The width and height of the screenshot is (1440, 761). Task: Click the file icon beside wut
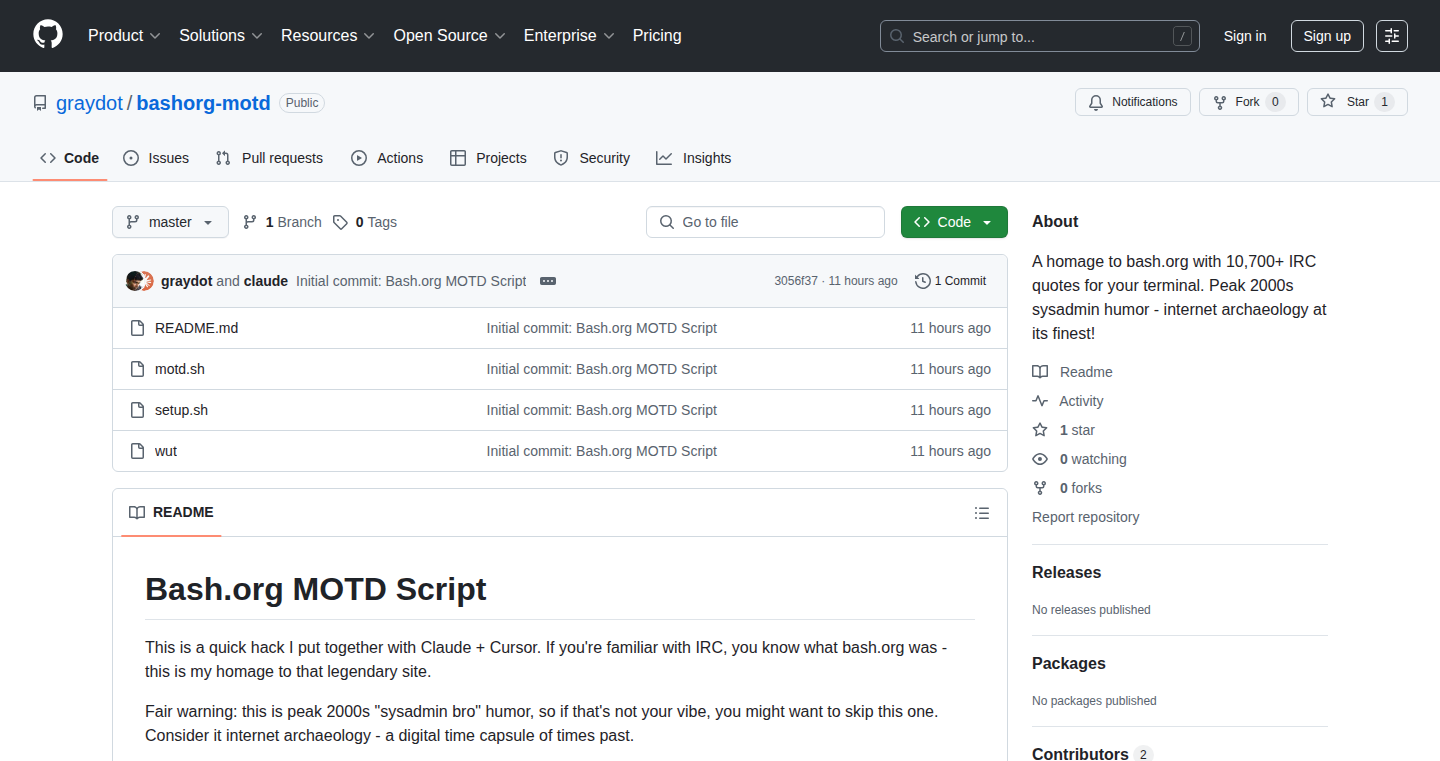[138, 451]
